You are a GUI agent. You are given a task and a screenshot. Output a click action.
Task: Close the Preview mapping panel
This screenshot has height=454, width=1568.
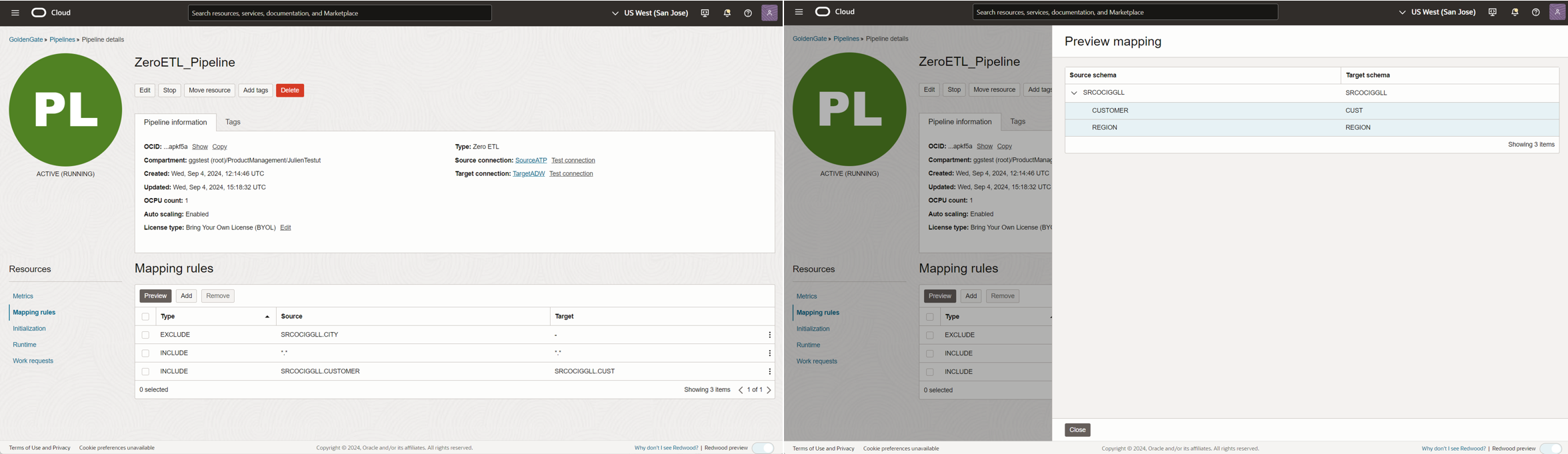tap(1077, 430)
